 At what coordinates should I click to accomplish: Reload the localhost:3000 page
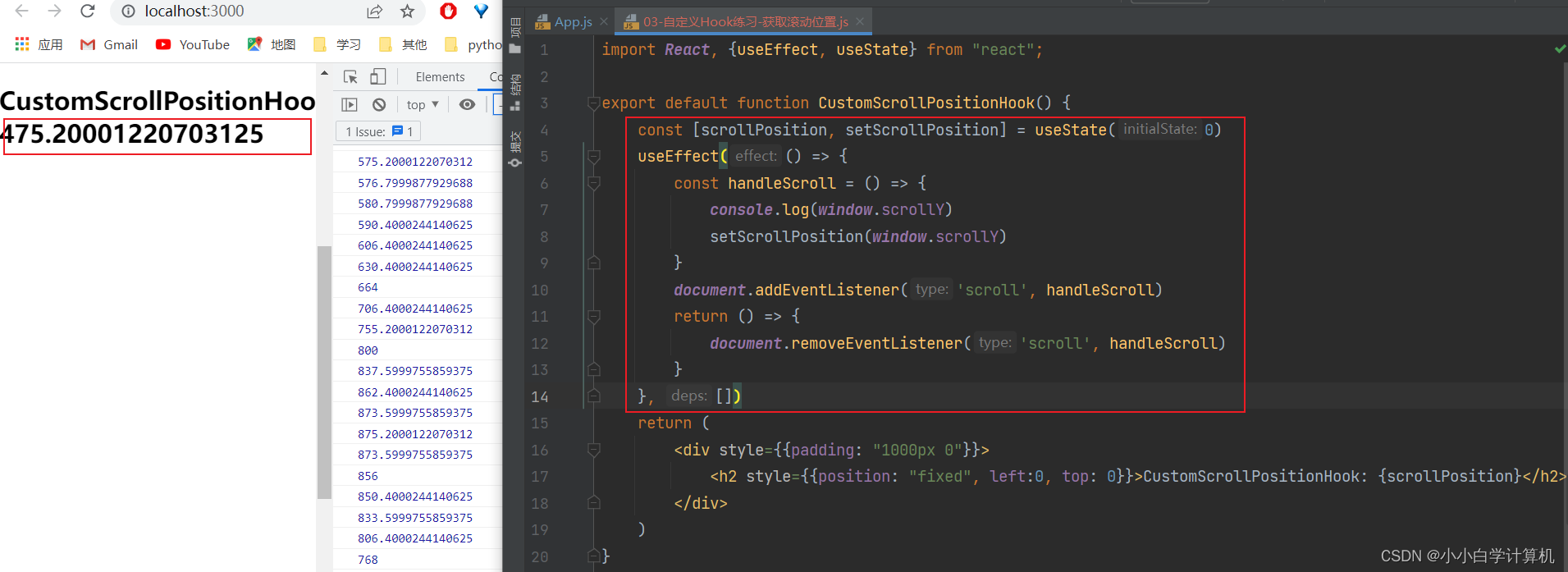[x=87, y=11]
